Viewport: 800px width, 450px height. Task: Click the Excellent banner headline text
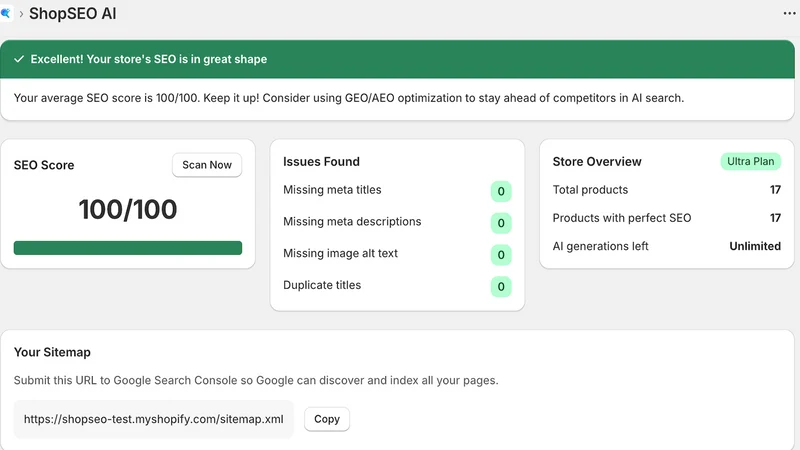[148, 59]
